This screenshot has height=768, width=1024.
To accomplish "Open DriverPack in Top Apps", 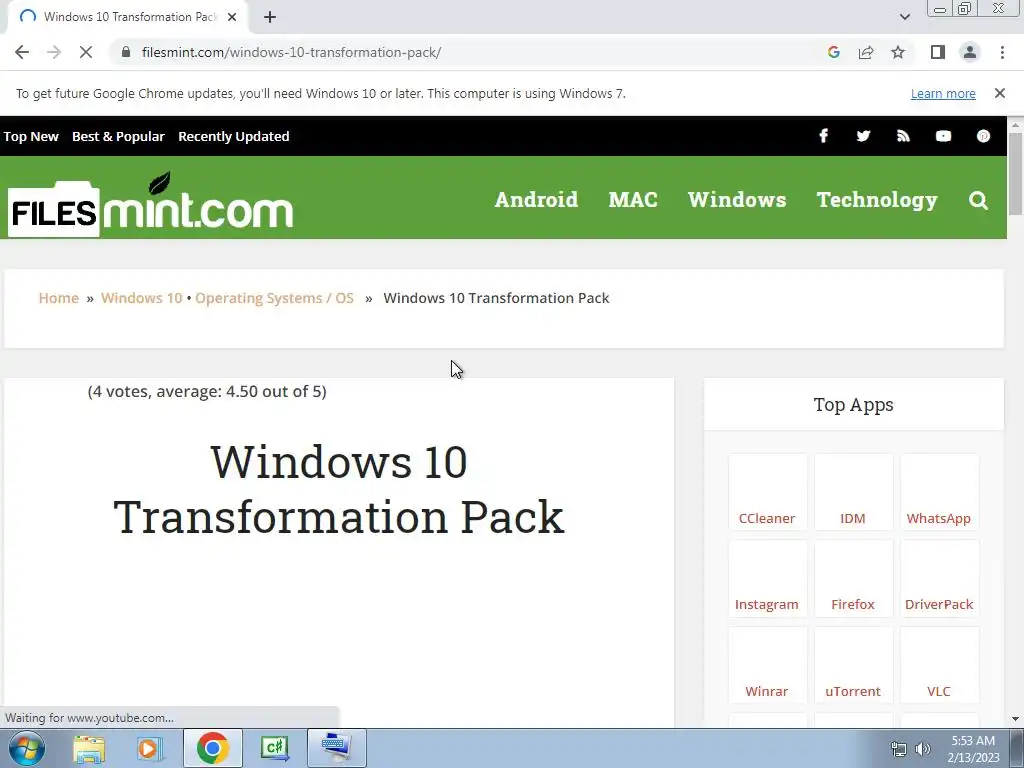I will [x=938, y=578].
